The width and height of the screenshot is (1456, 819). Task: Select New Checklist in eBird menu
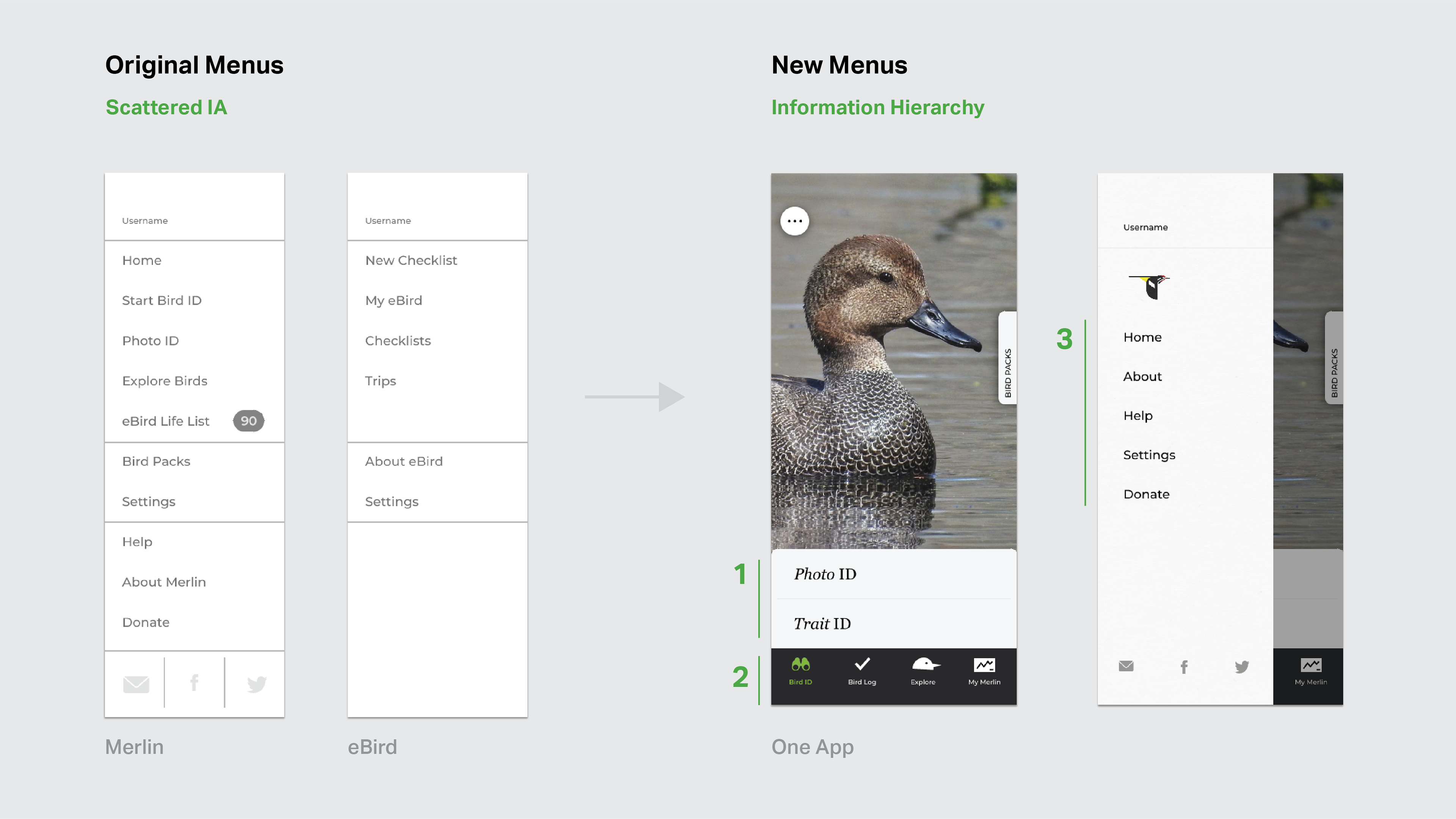411,260
